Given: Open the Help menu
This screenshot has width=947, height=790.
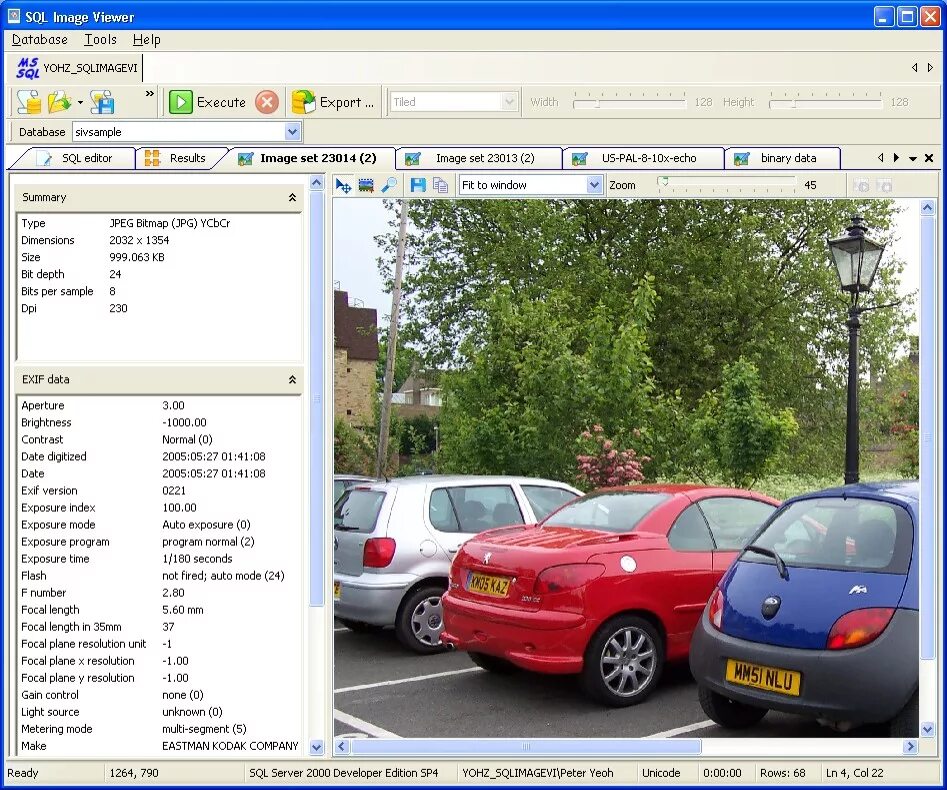Looking at the screenshot, I should pyautogui.click(x=147, y=40).
